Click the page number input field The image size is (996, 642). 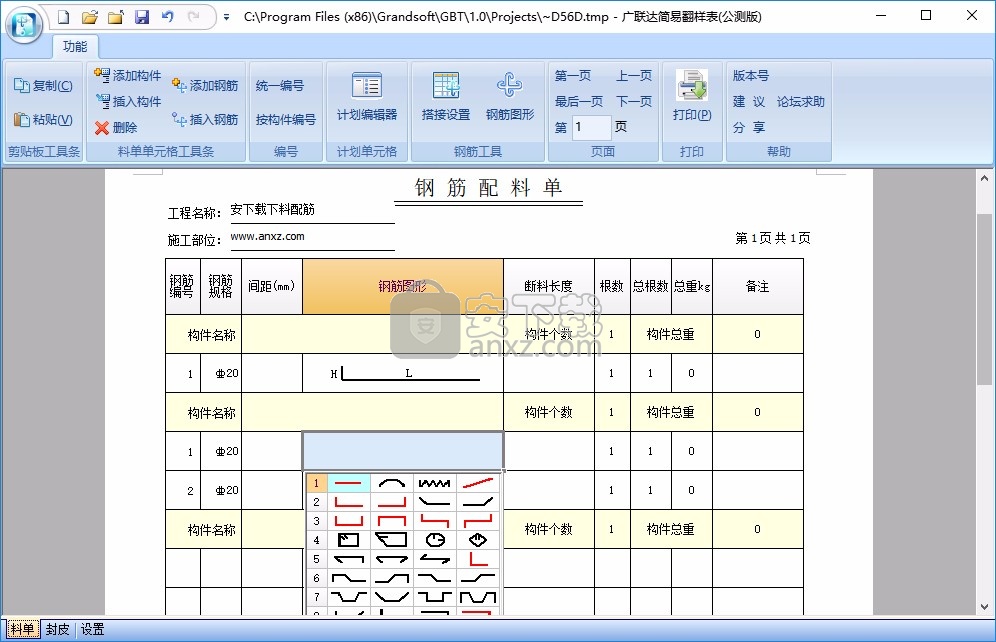591,127
